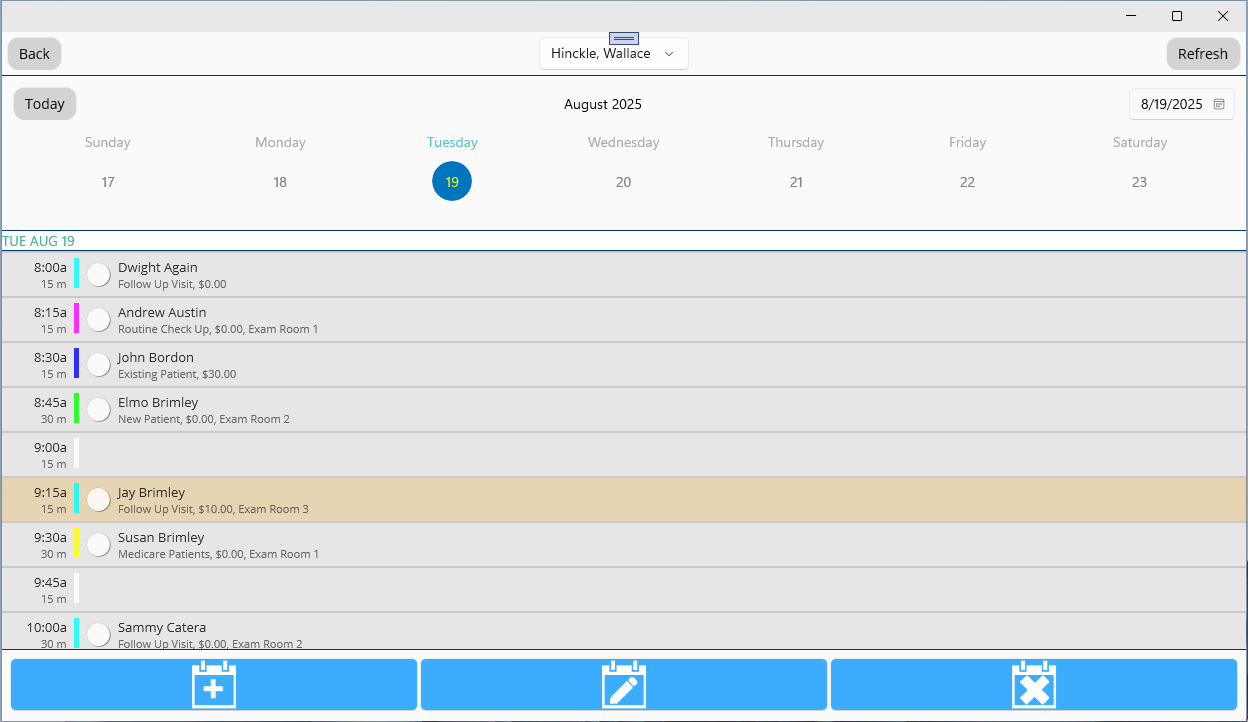1248x722 pixels.
Task: Select Friday 22 in week view
Action: click(968, 182)
